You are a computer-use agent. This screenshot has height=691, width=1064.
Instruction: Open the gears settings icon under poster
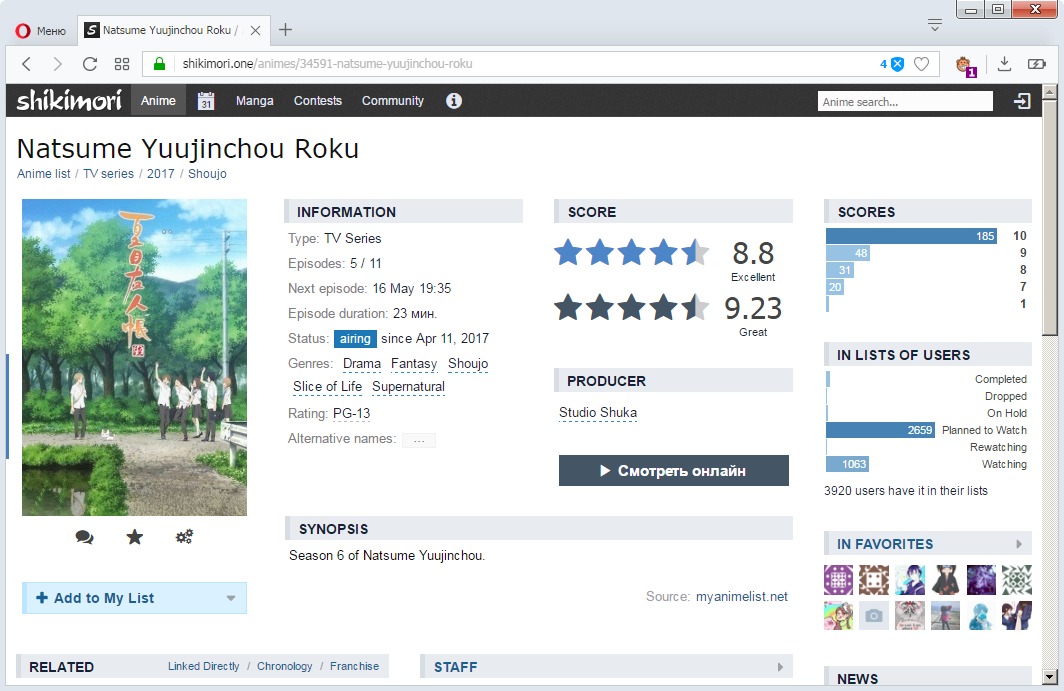(184, 537)
